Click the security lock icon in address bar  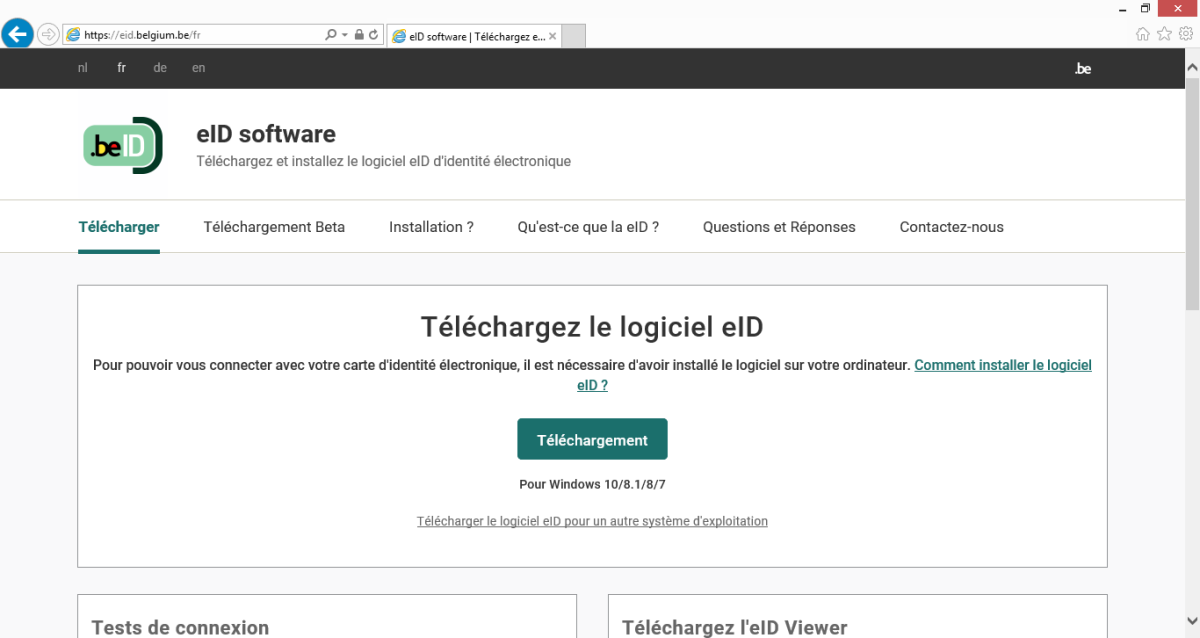359,35
